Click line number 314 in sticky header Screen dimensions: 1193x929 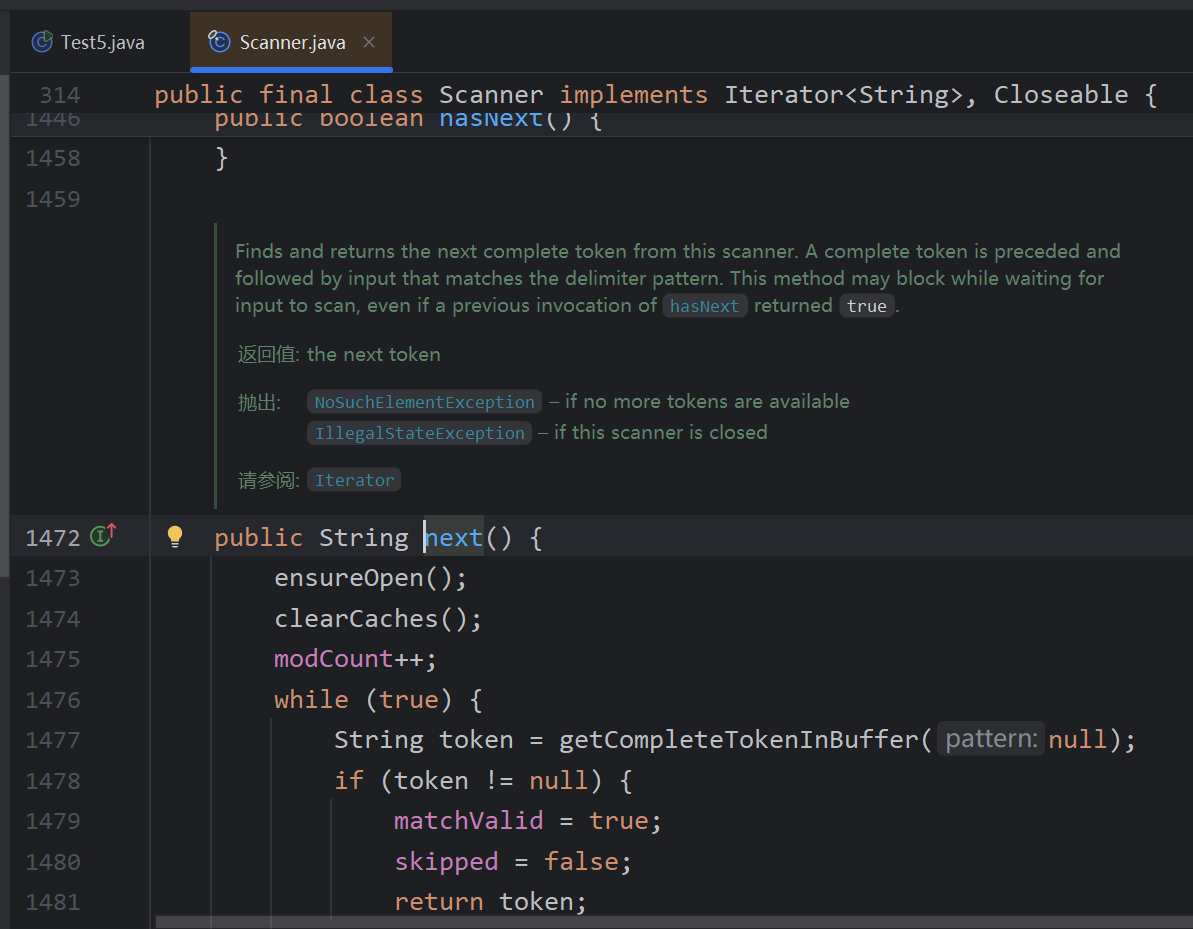[60, 95]
